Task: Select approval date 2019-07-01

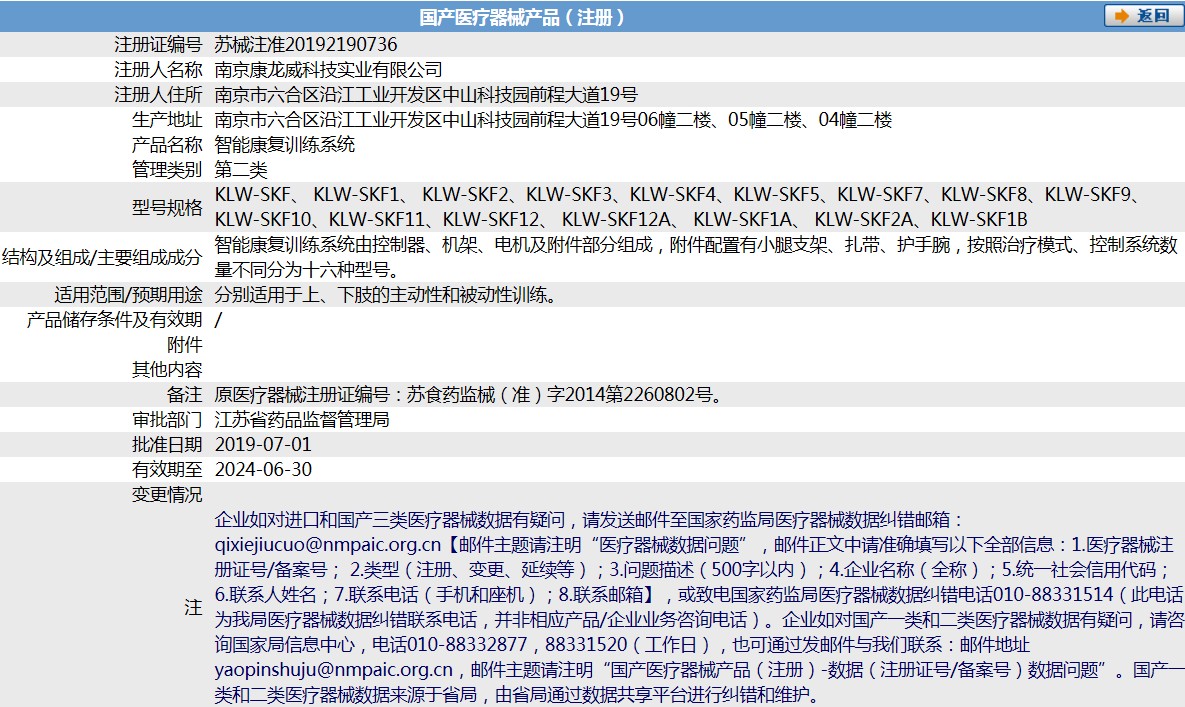Action: point(263,444)
